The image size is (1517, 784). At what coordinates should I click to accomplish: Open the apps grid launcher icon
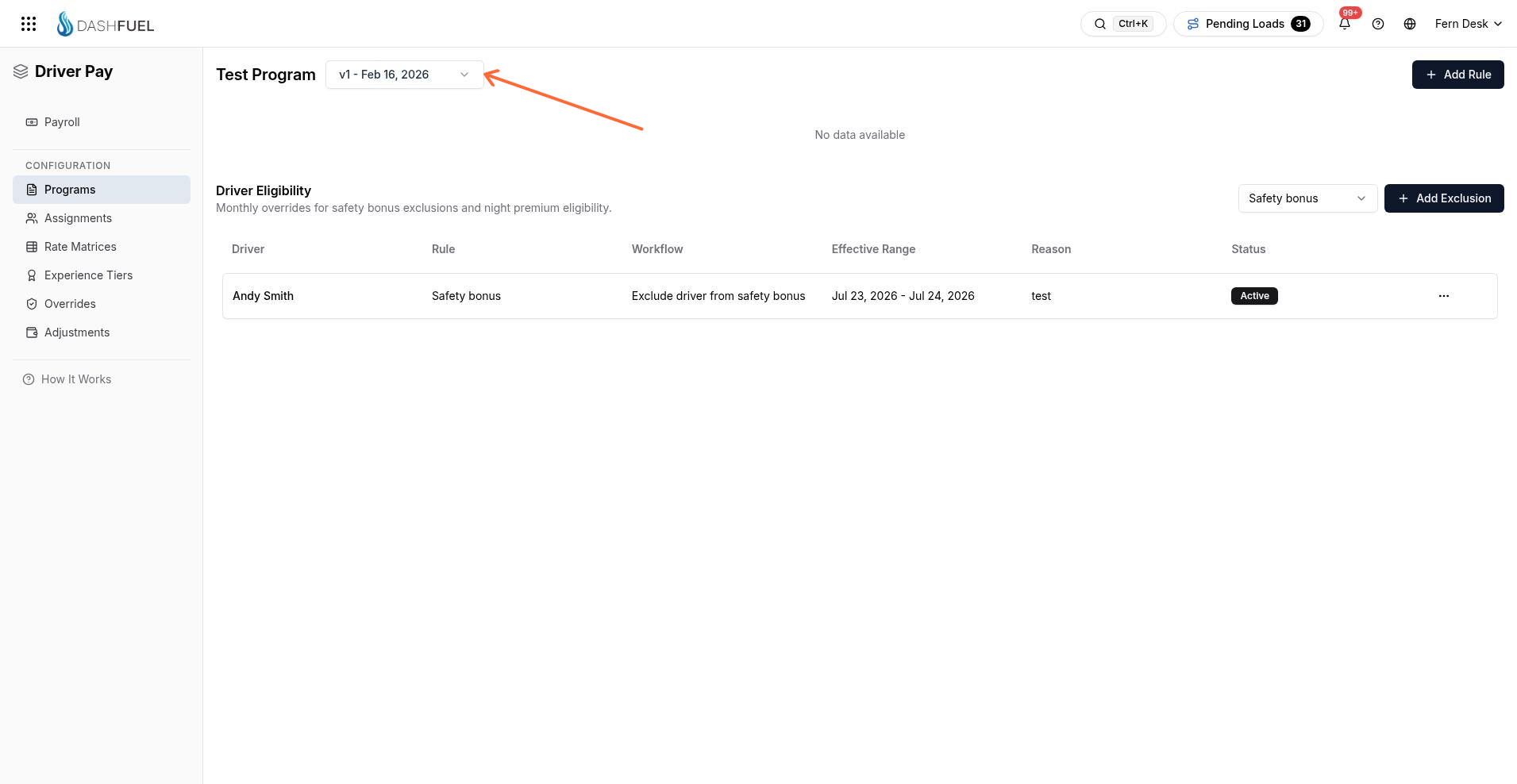click(29, 24)
